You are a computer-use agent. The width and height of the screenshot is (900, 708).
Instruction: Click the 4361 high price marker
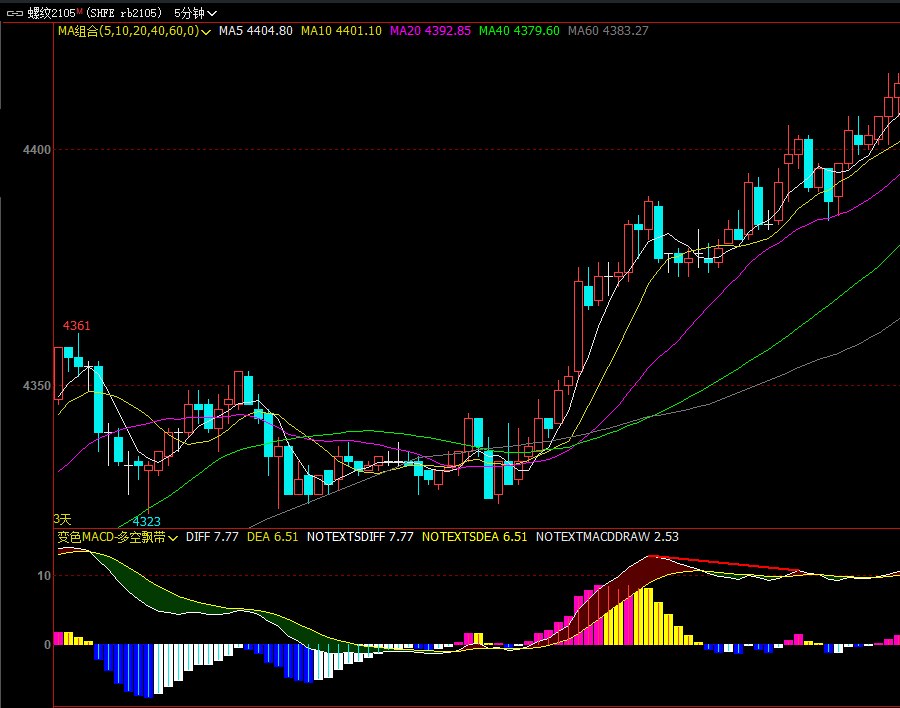pos(76,326)
